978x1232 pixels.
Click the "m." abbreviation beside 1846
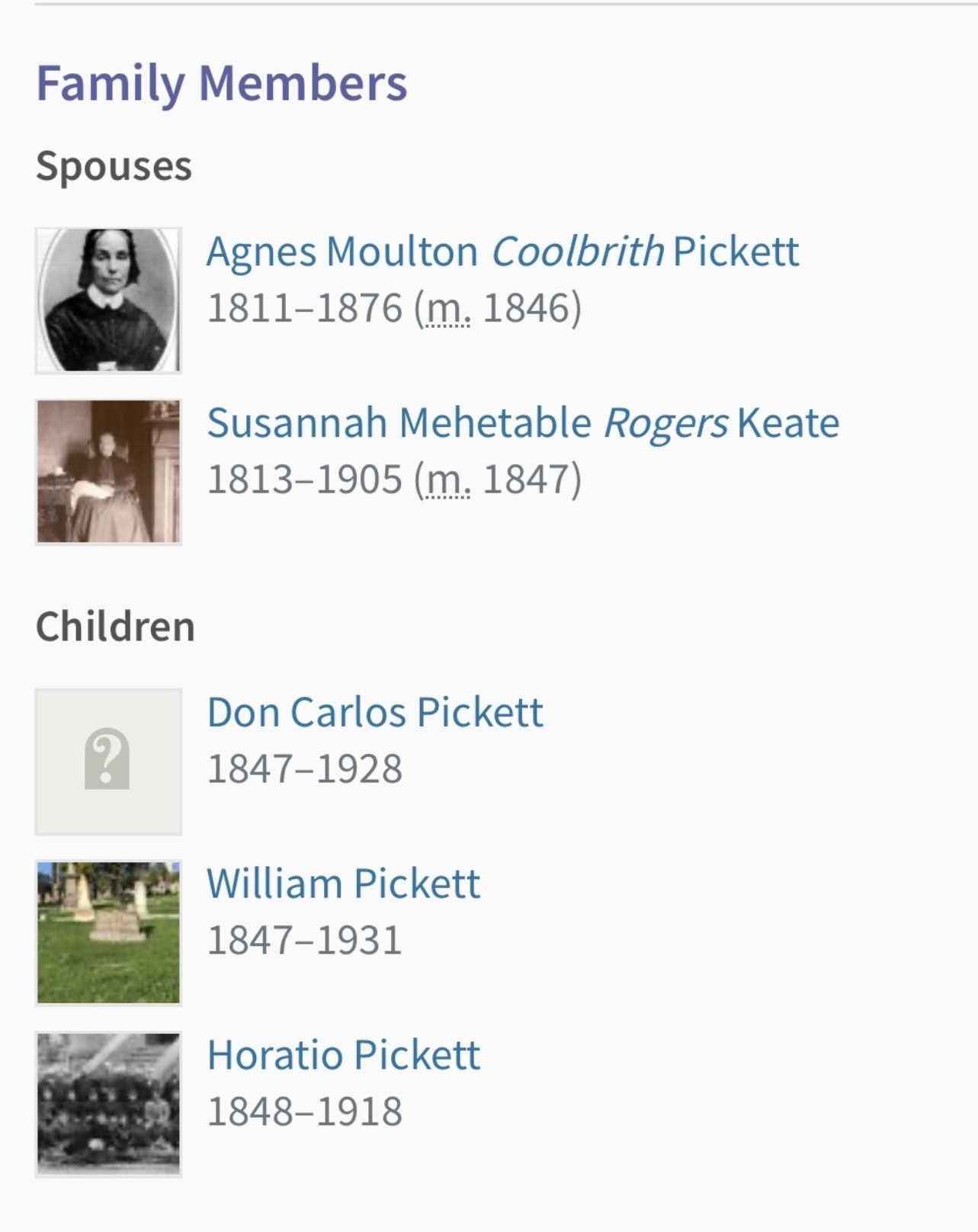click(447, 309)
